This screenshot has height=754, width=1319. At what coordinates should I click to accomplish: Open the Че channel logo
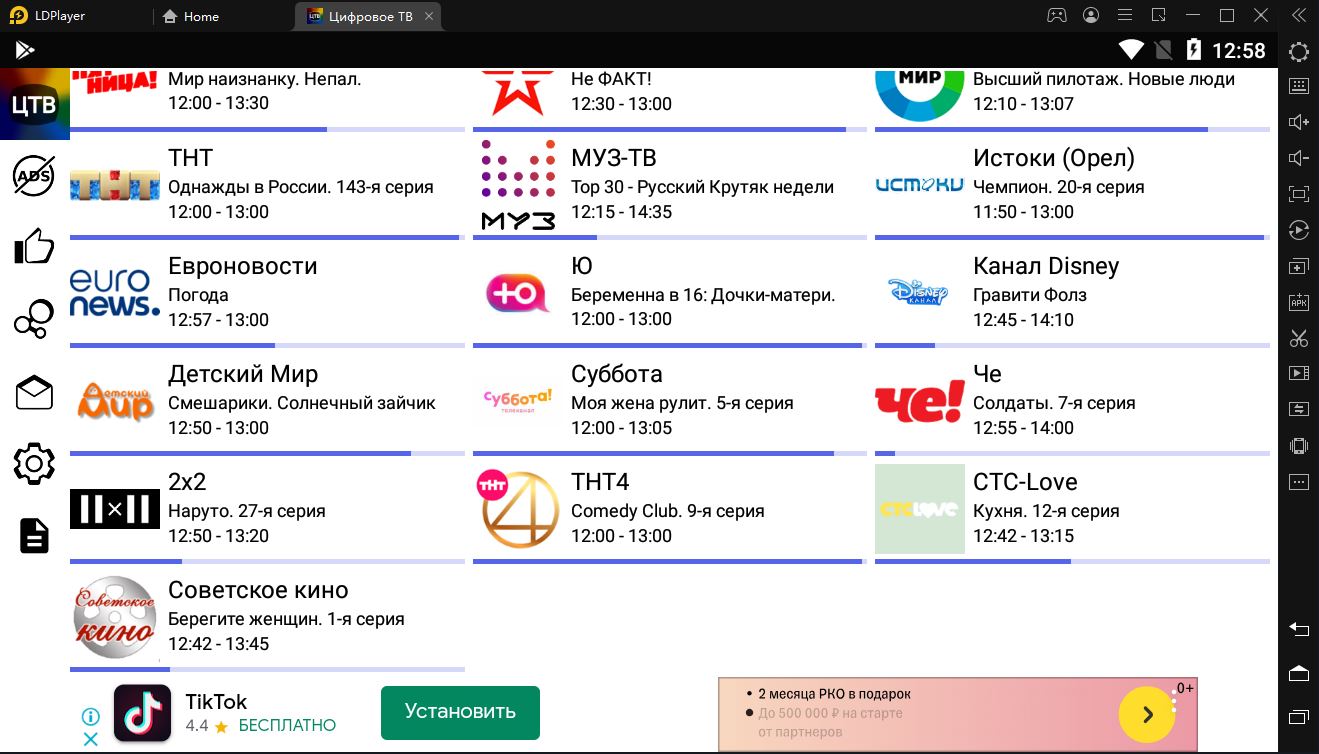pos(919,401)
